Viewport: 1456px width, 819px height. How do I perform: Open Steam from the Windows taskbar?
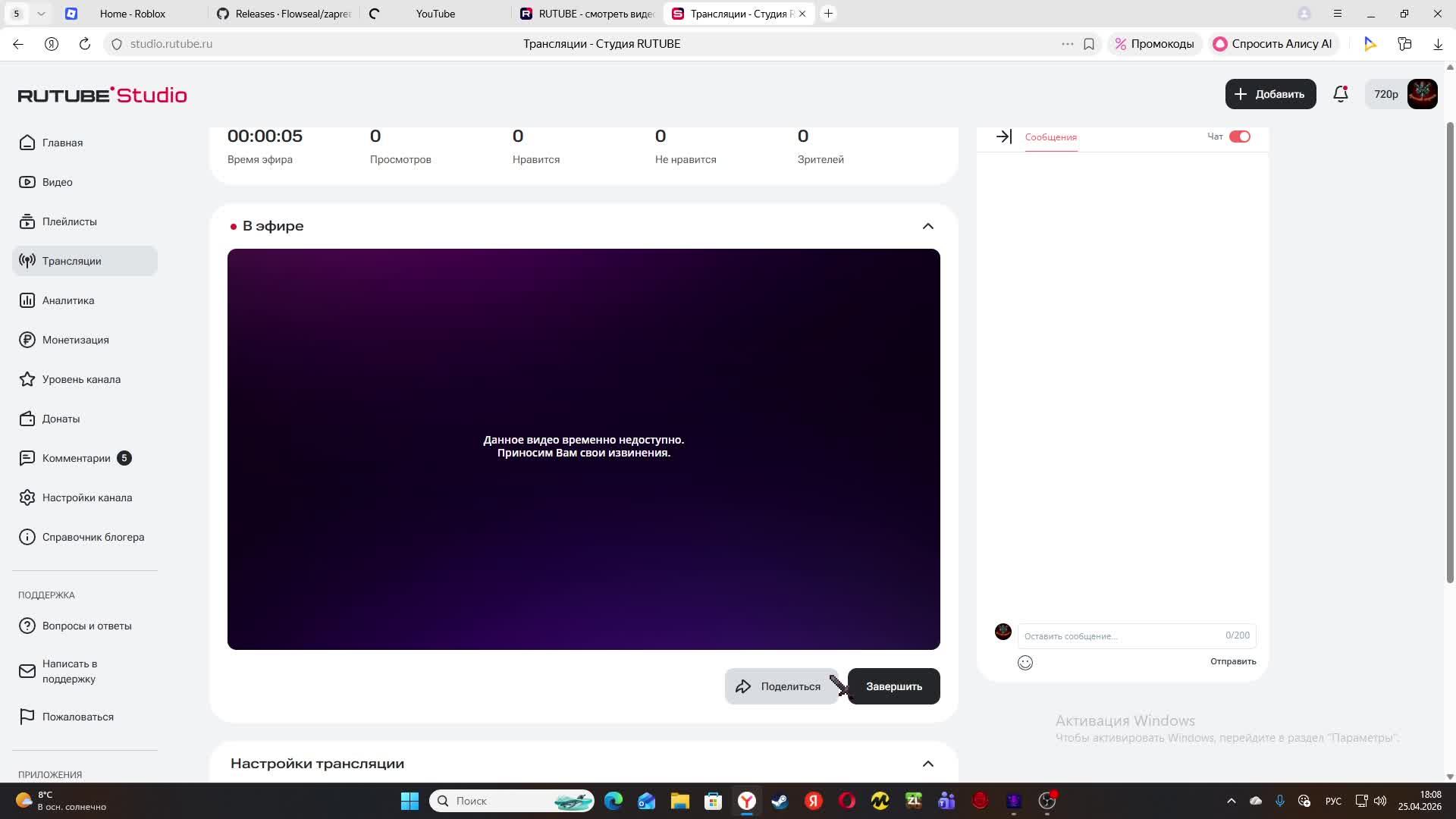click(780, 801)
